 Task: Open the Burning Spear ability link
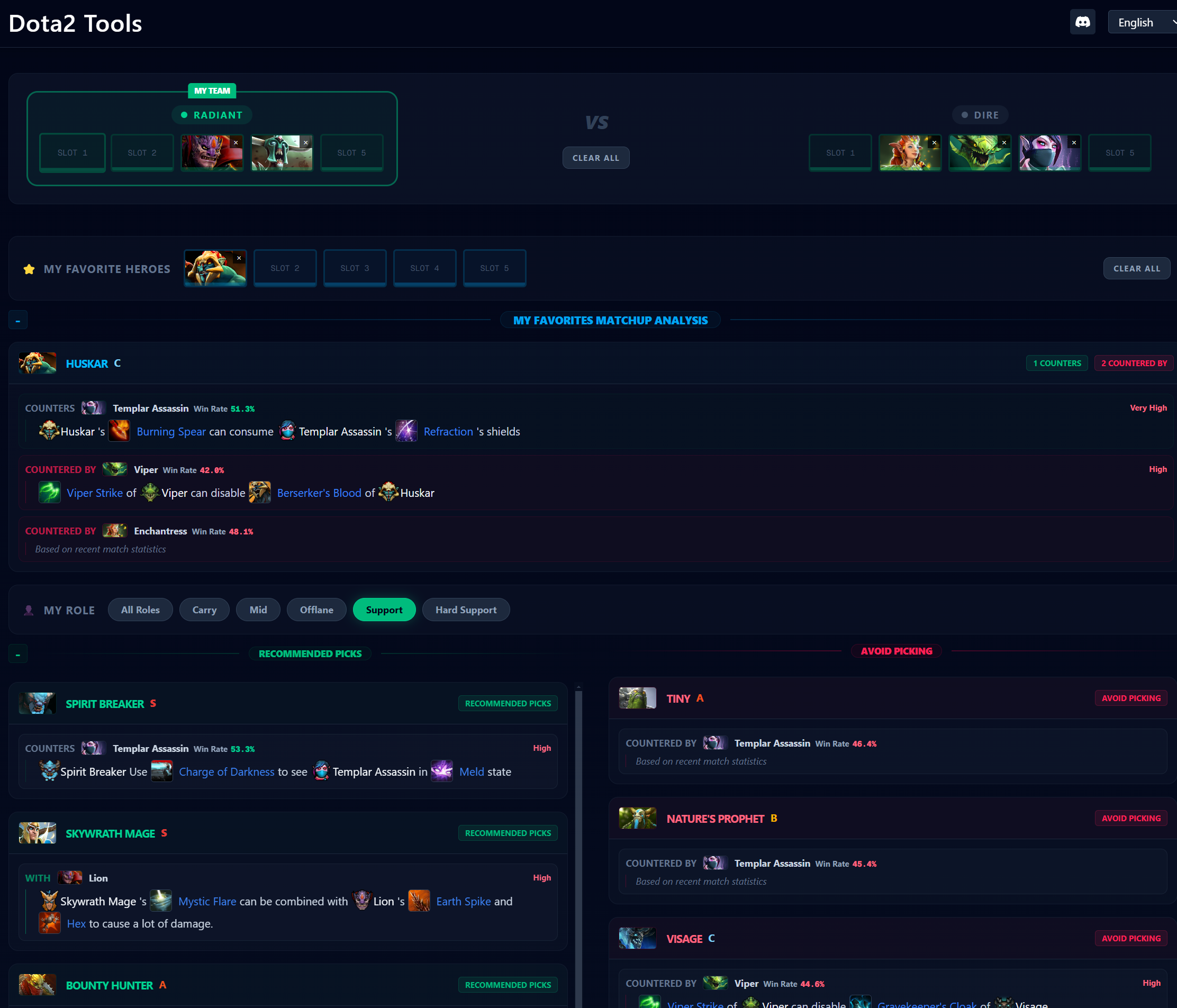click(171, 431)
